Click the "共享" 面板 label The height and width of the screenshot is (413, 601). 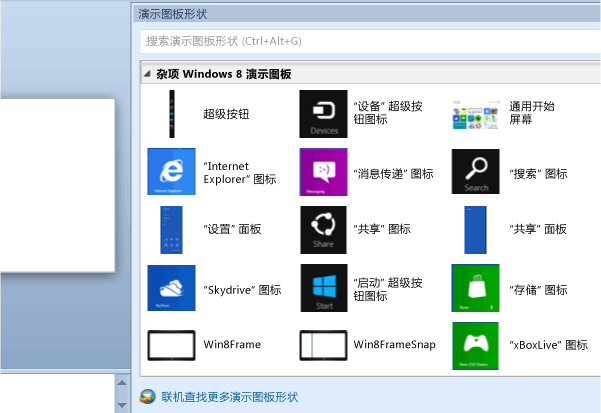[538, 229]
